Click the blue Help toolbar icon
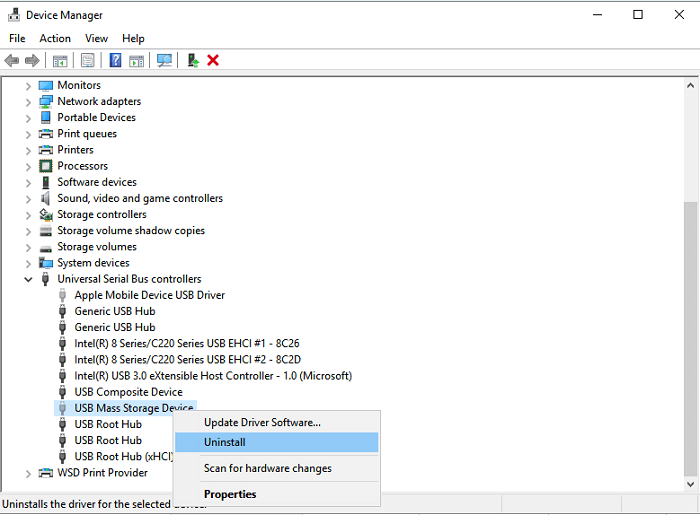The width and height of the screenshot is (700, 515). tap(115, 61)
